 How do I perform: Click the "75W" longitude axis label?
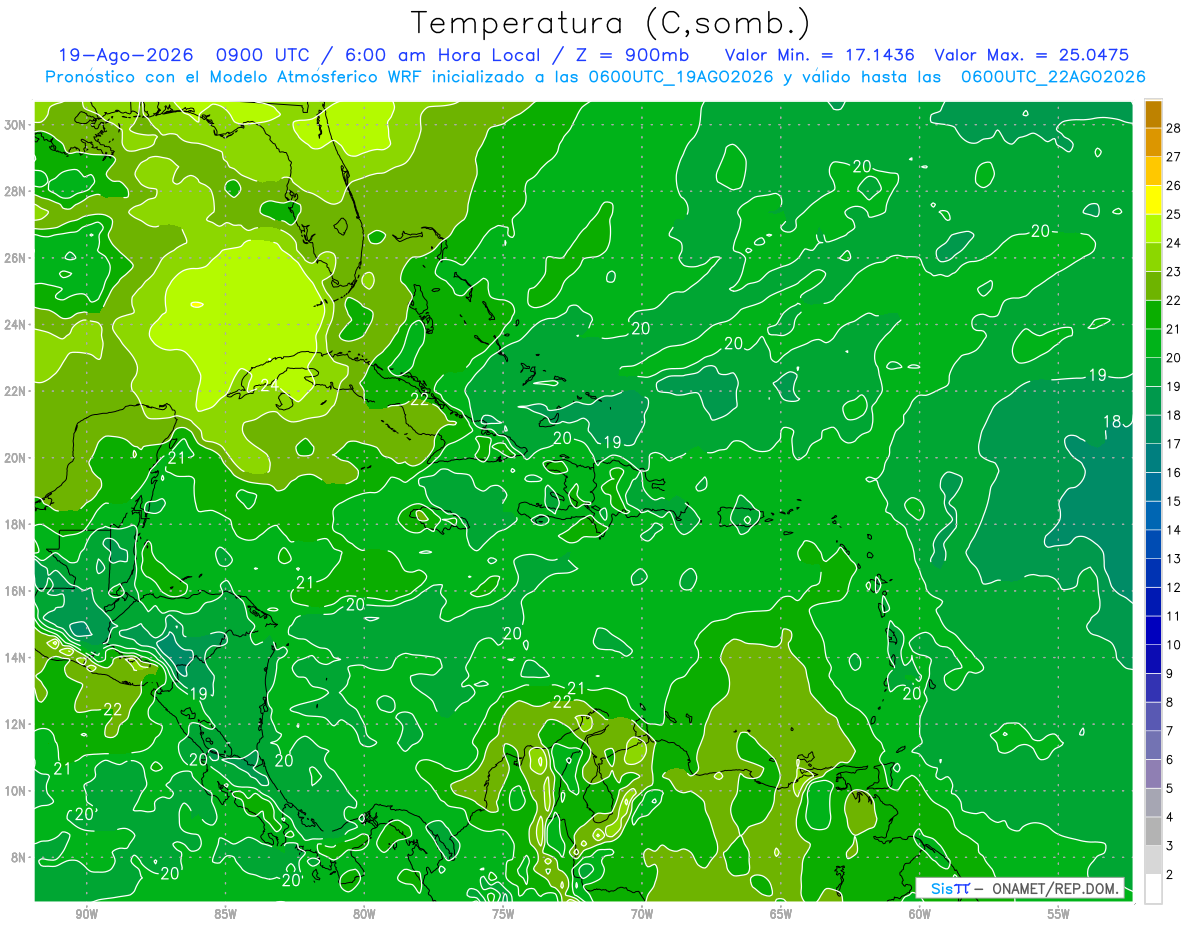(503, 914)
